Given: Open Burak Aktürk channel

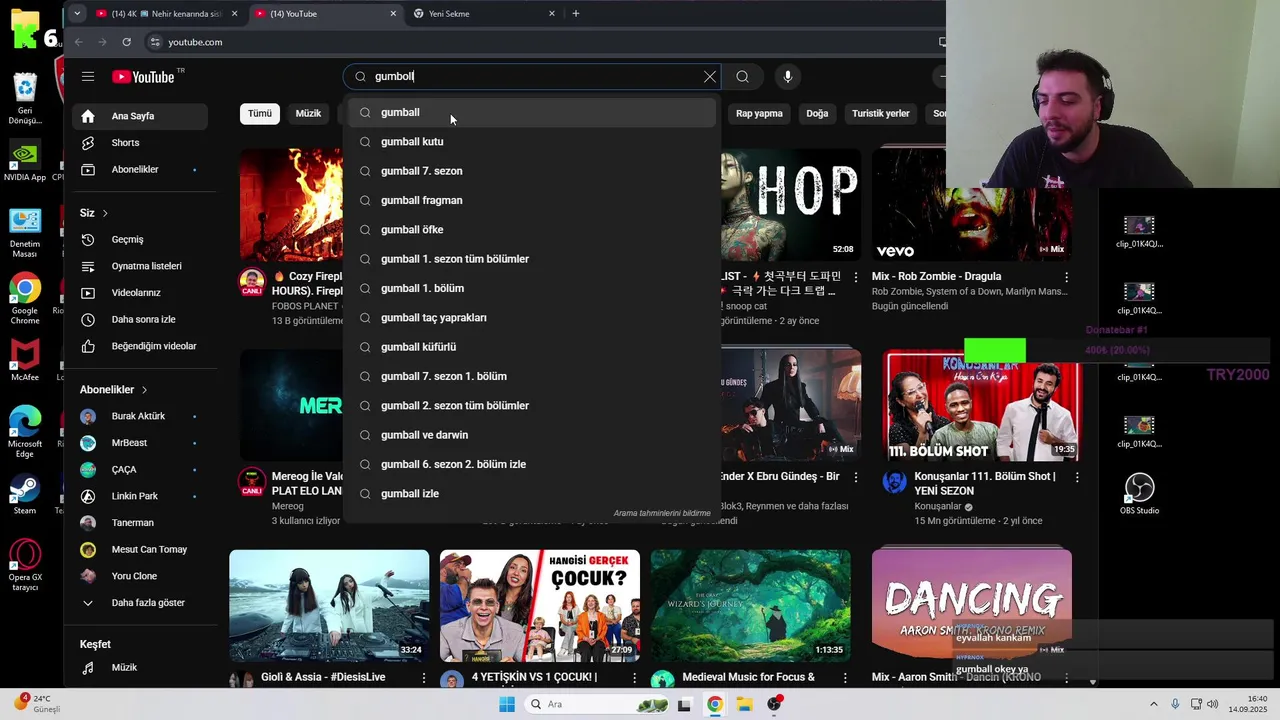Looking at the screenshot, I should click(x=140, y=416).
